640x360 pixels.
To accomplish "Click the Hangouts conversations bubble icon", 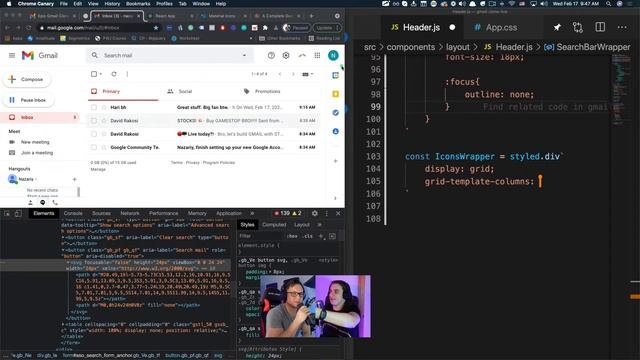I will tap(42, 202).
